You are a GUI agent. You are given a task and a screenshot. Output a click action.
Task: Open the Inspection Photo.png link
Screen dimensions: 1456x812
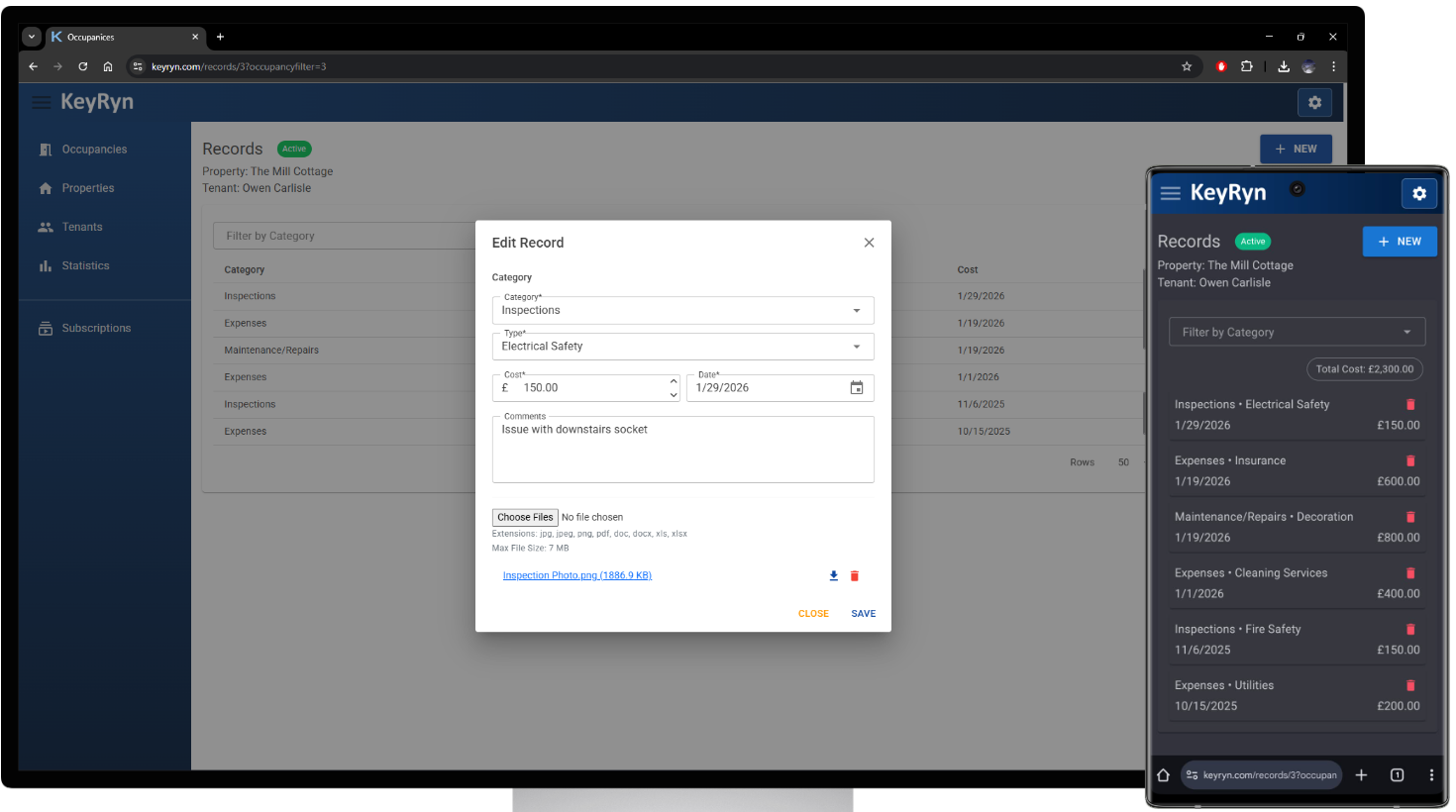point(577,574)
